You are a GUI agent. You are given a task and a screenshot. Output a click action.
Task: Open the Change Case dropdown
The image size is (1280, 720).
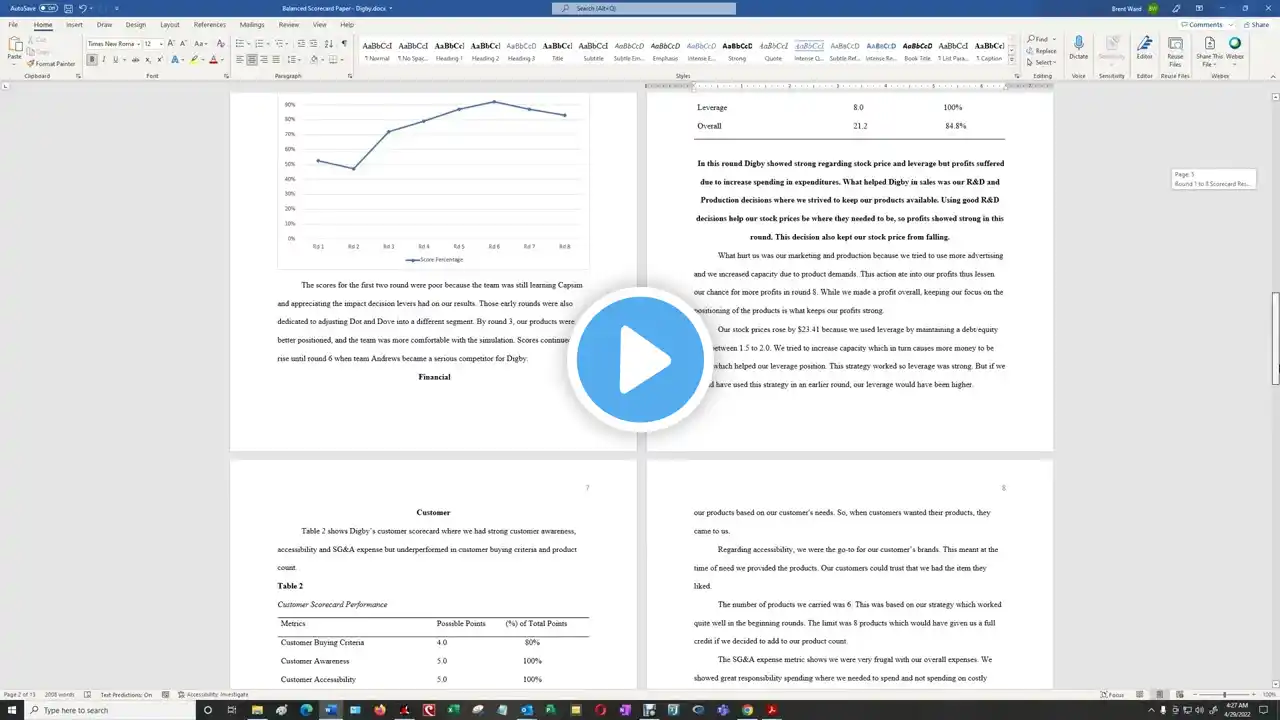click(x=201, y=44)
